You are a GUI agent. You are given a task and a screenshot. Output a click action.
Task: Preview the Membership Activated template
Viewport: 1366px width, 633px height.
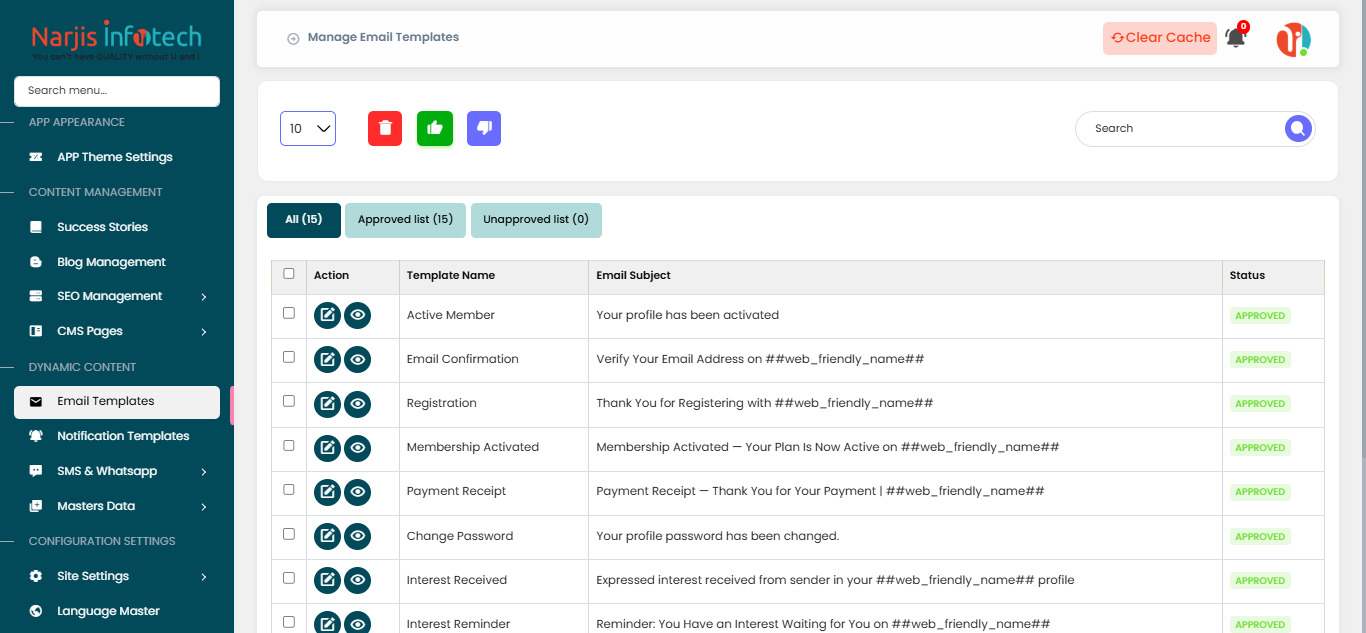[x=358, y=448]
